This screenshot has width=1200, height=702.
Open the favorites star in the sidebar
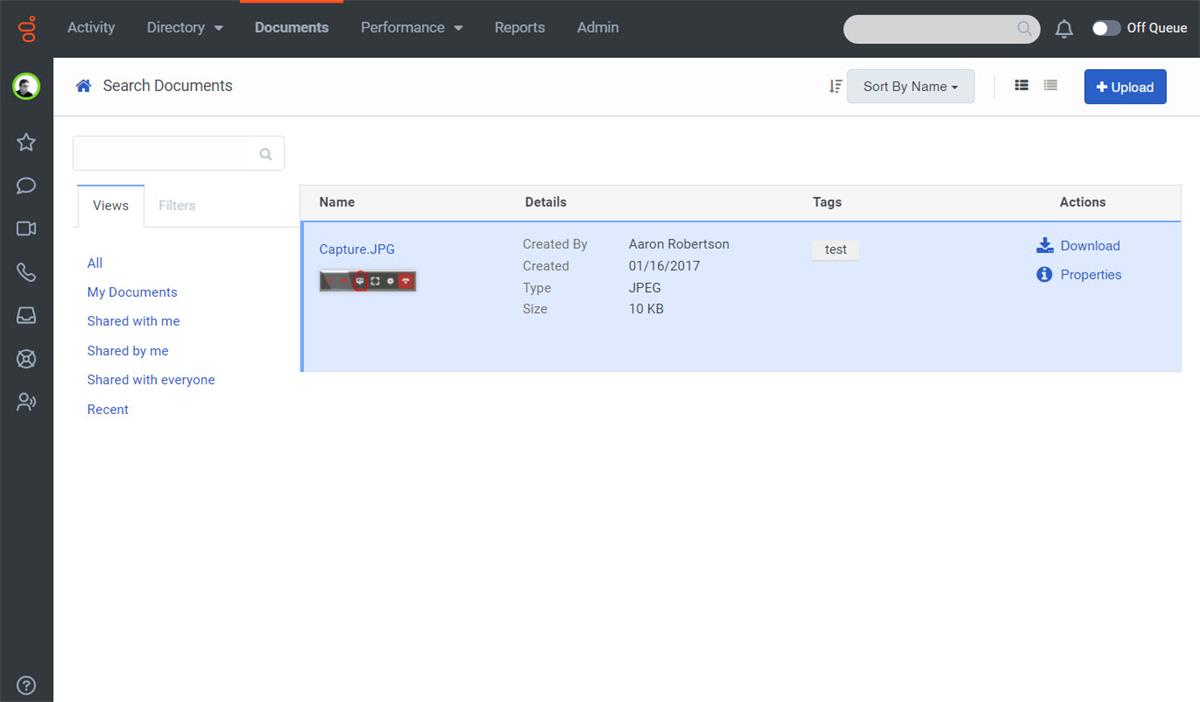pyautogui.click(x=26, y=142)
